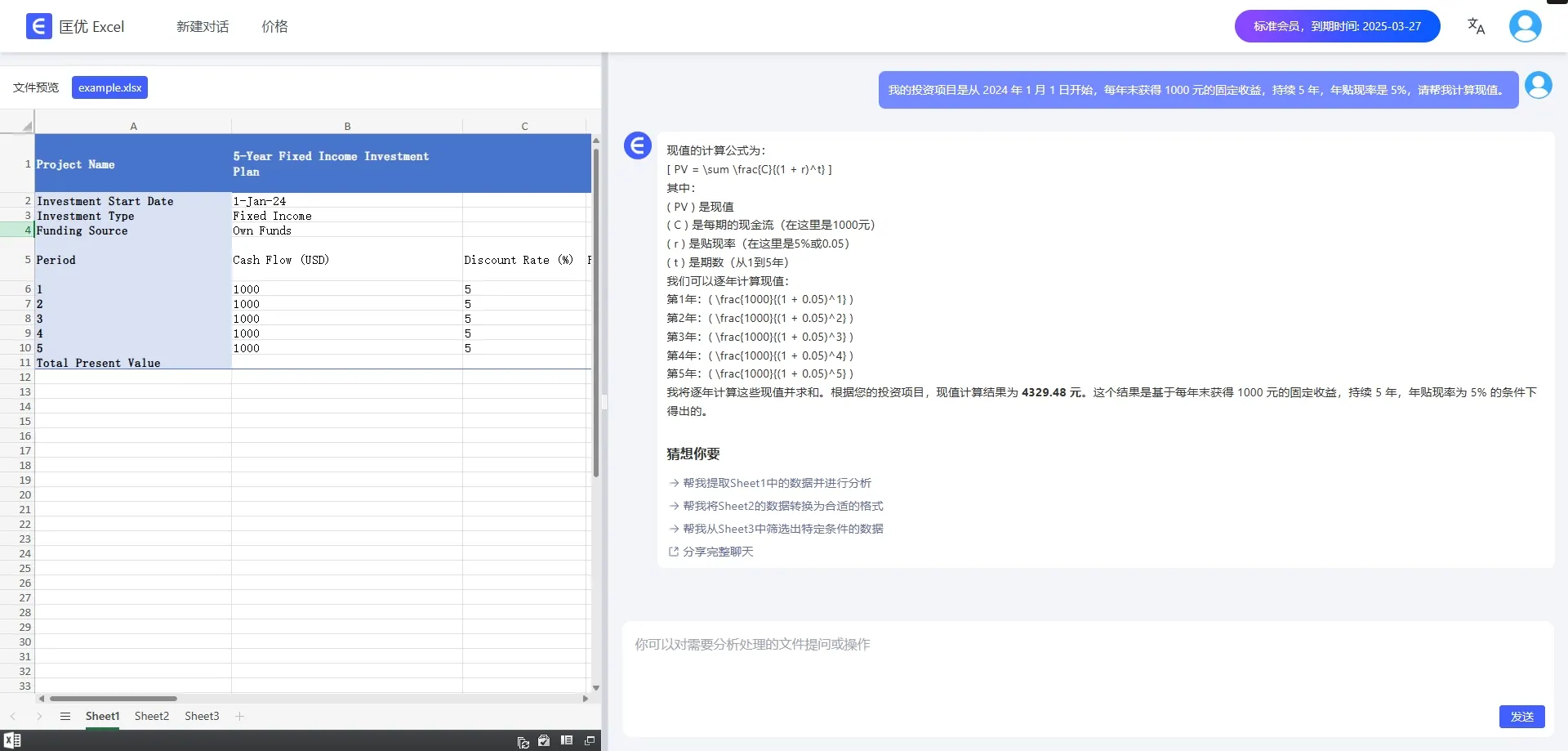Open the user profile avatar in header
This screenshot has height=751, width=1568.
1525,26
